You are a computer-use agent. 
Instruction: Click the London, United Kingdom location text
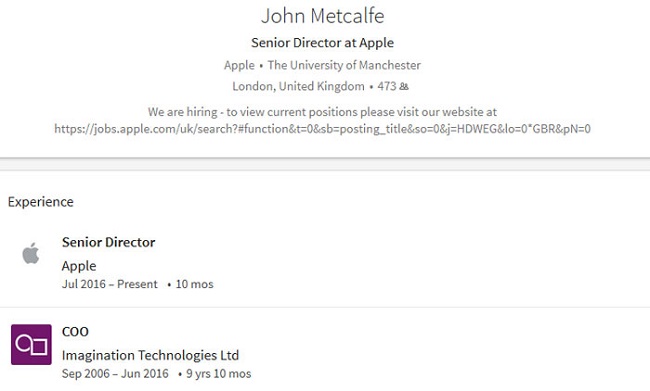[x=298, y=86]
